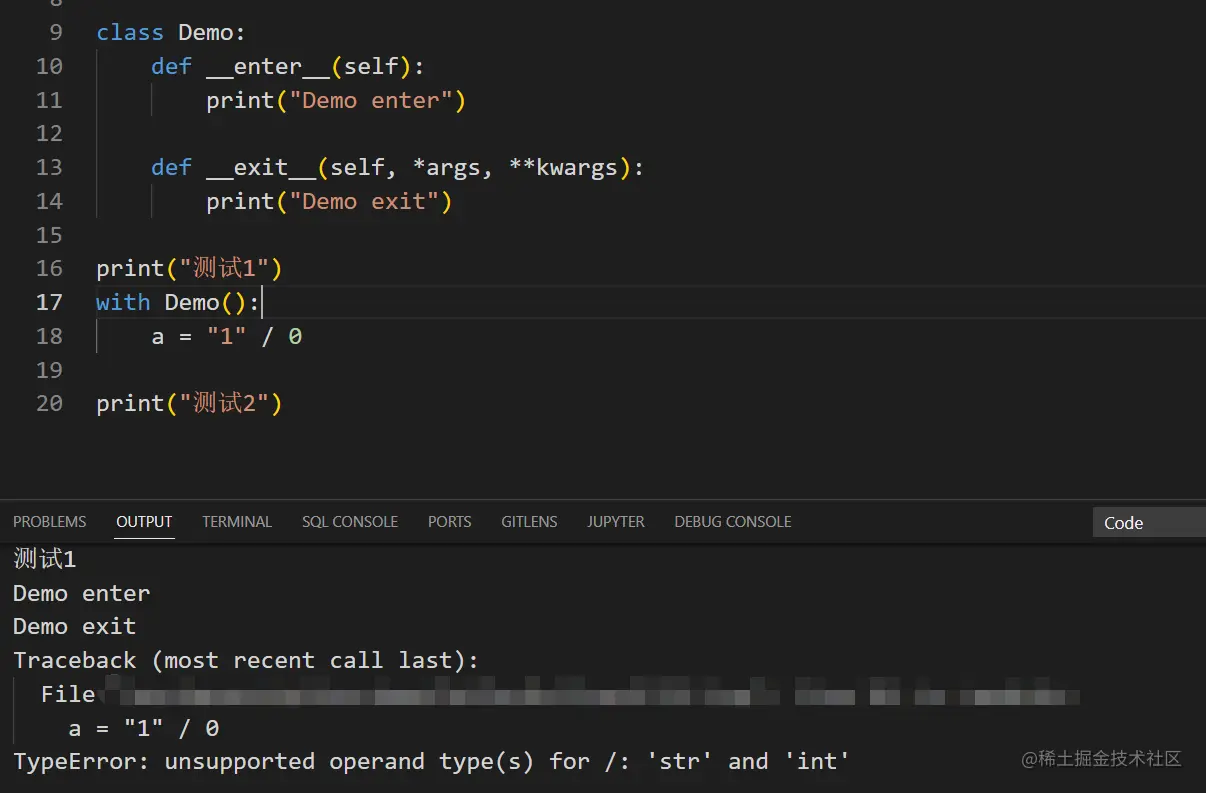Click the print("测试2") statement
Viewport: 1206px width, 793px height.
(189, 404)
